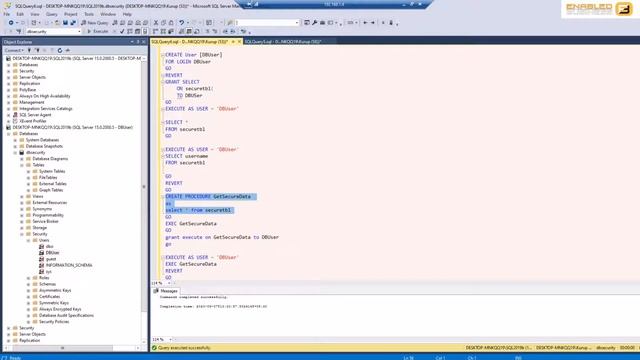Open the Tools menu

tap(89, 14)
